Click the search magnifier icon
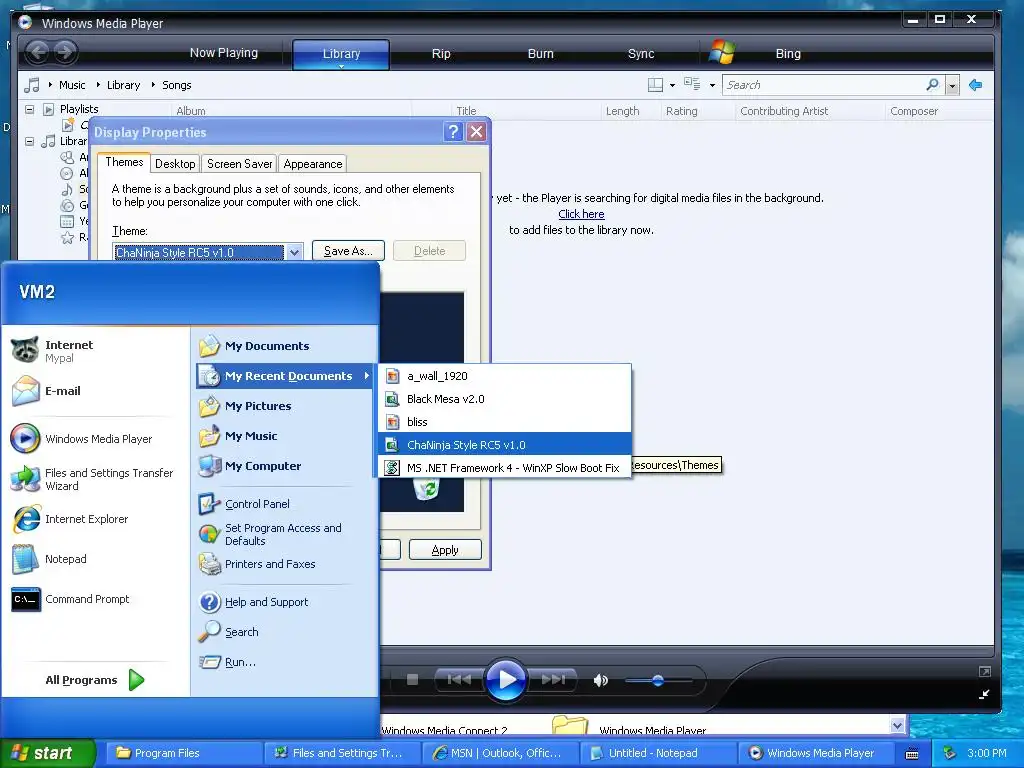Image resolution: width=1024 pixels, height=768 pixels. [x=932, y=85]
